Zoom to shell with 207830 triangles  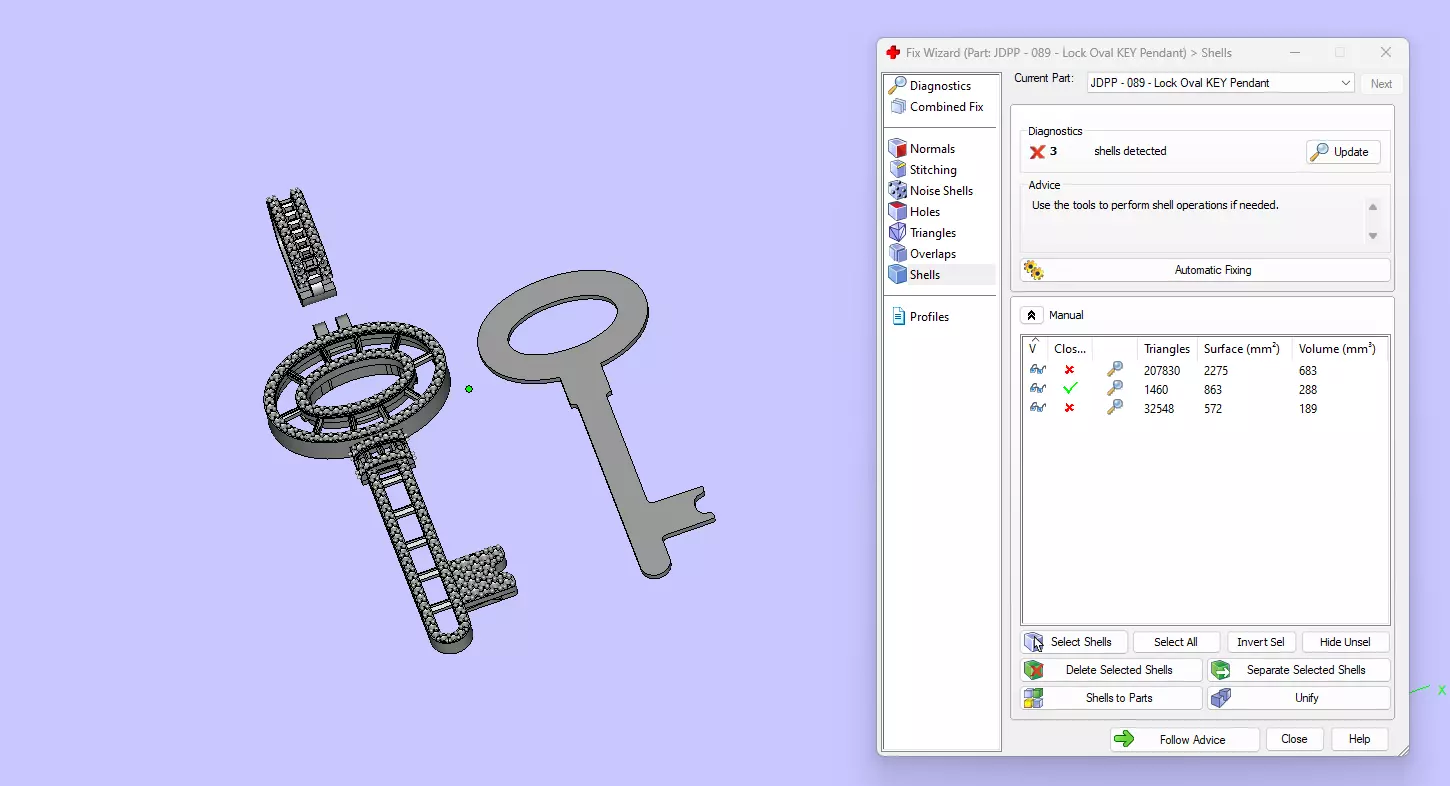tap(1115, 370)
